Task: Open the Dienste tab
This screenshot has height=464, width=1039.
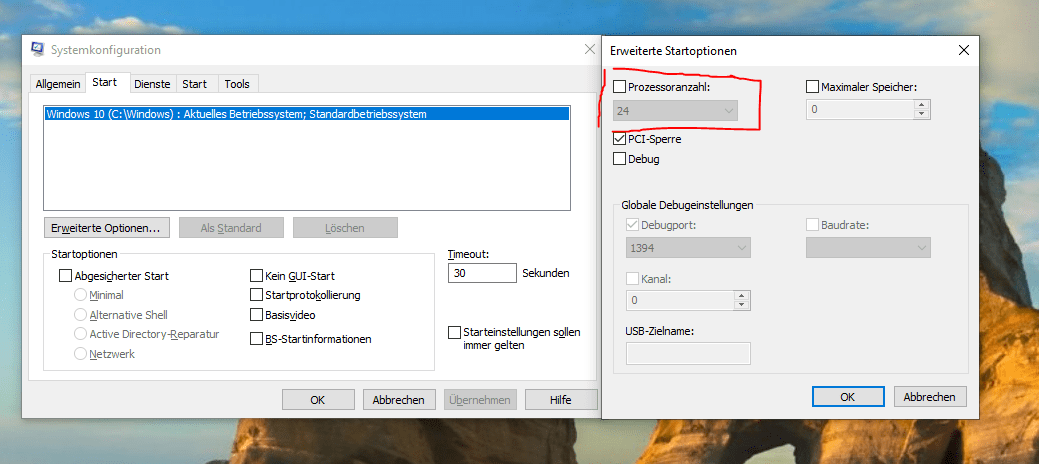Action: pyautogui.click(x=152, y=84)
